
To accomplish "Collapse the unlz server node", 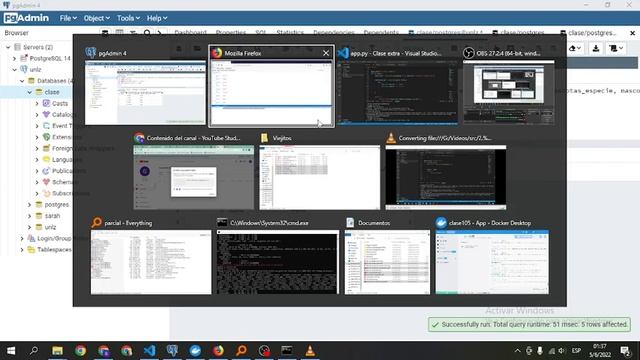I will (x=15, y=70).
